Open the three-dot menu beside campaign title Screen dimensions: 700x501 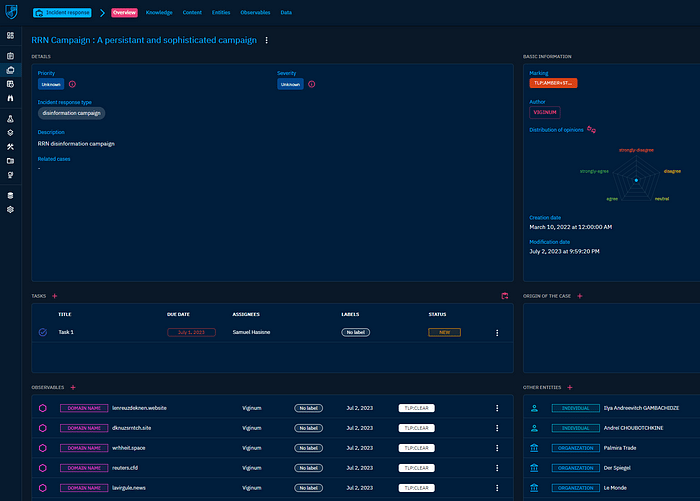266,40
